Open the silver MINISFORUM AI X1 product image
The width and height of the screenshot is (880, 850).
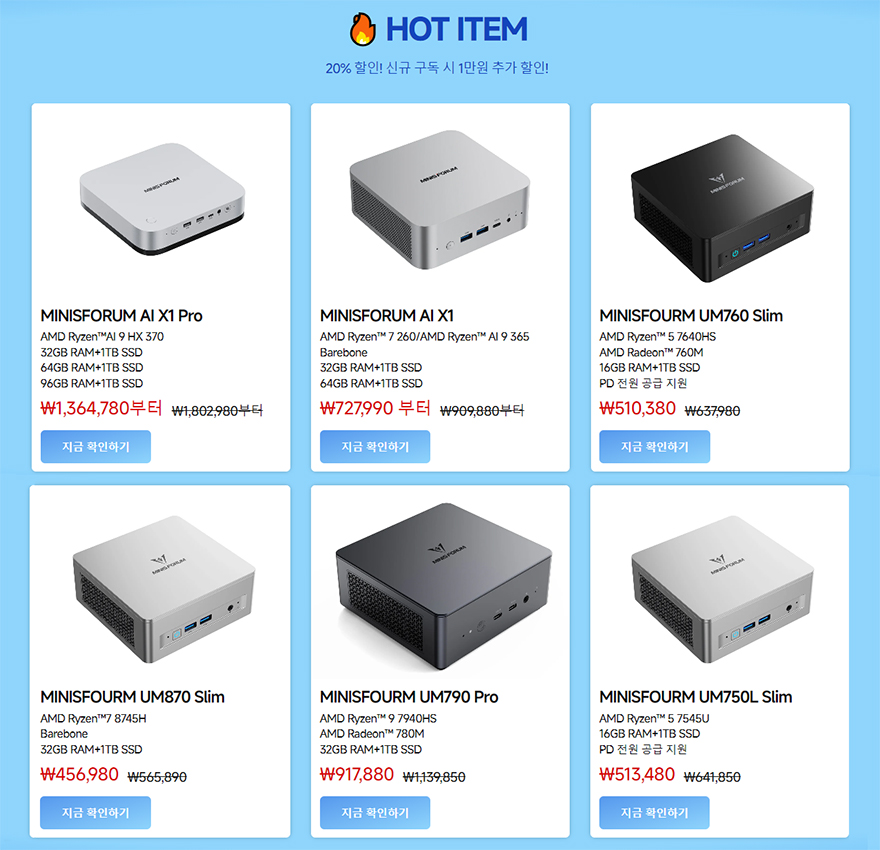pyautogui.click(x=439, y=200)
